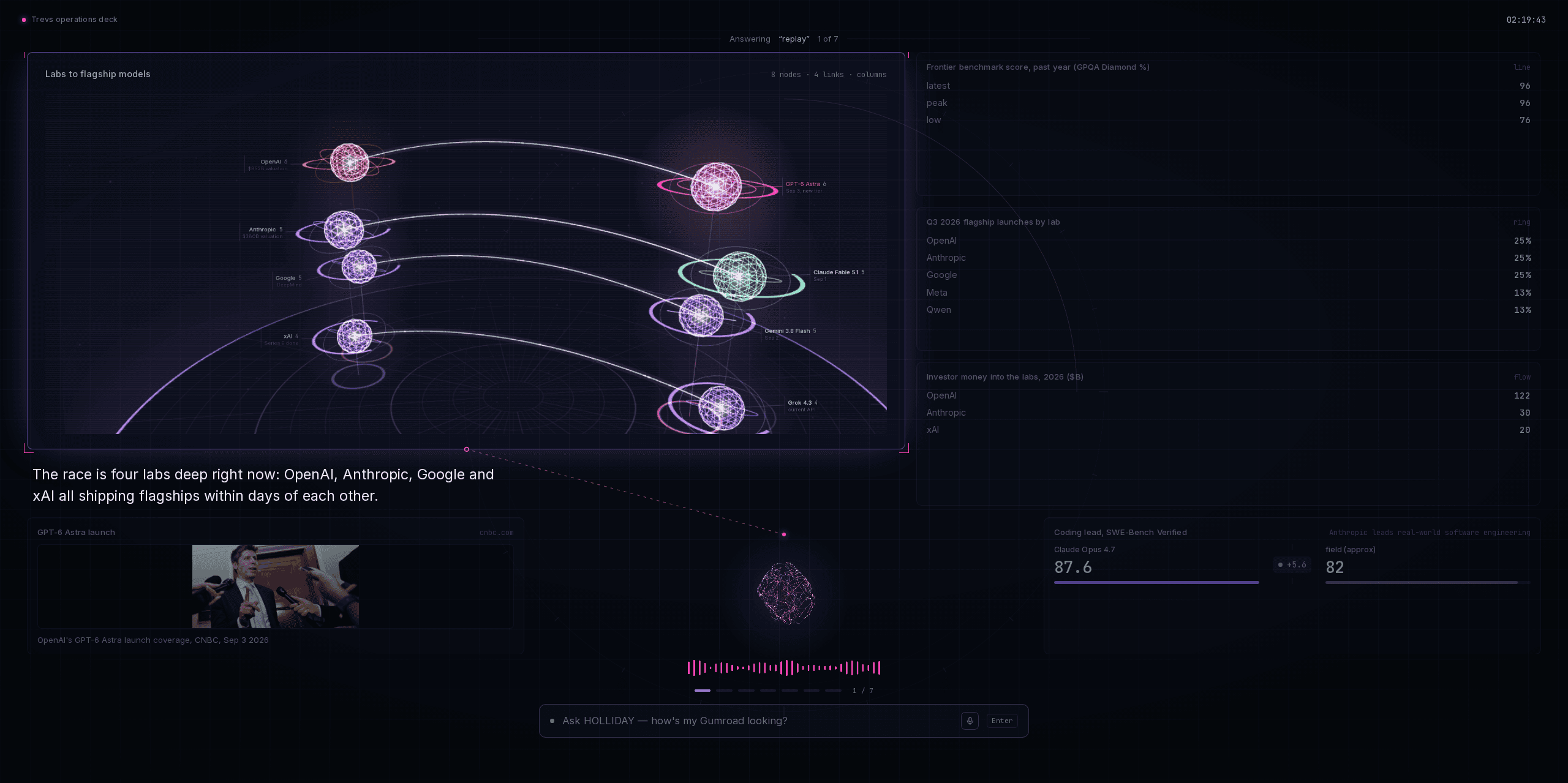Select the Anthropic sphere node
This screenshot has width=1568, height=783.
344,230
